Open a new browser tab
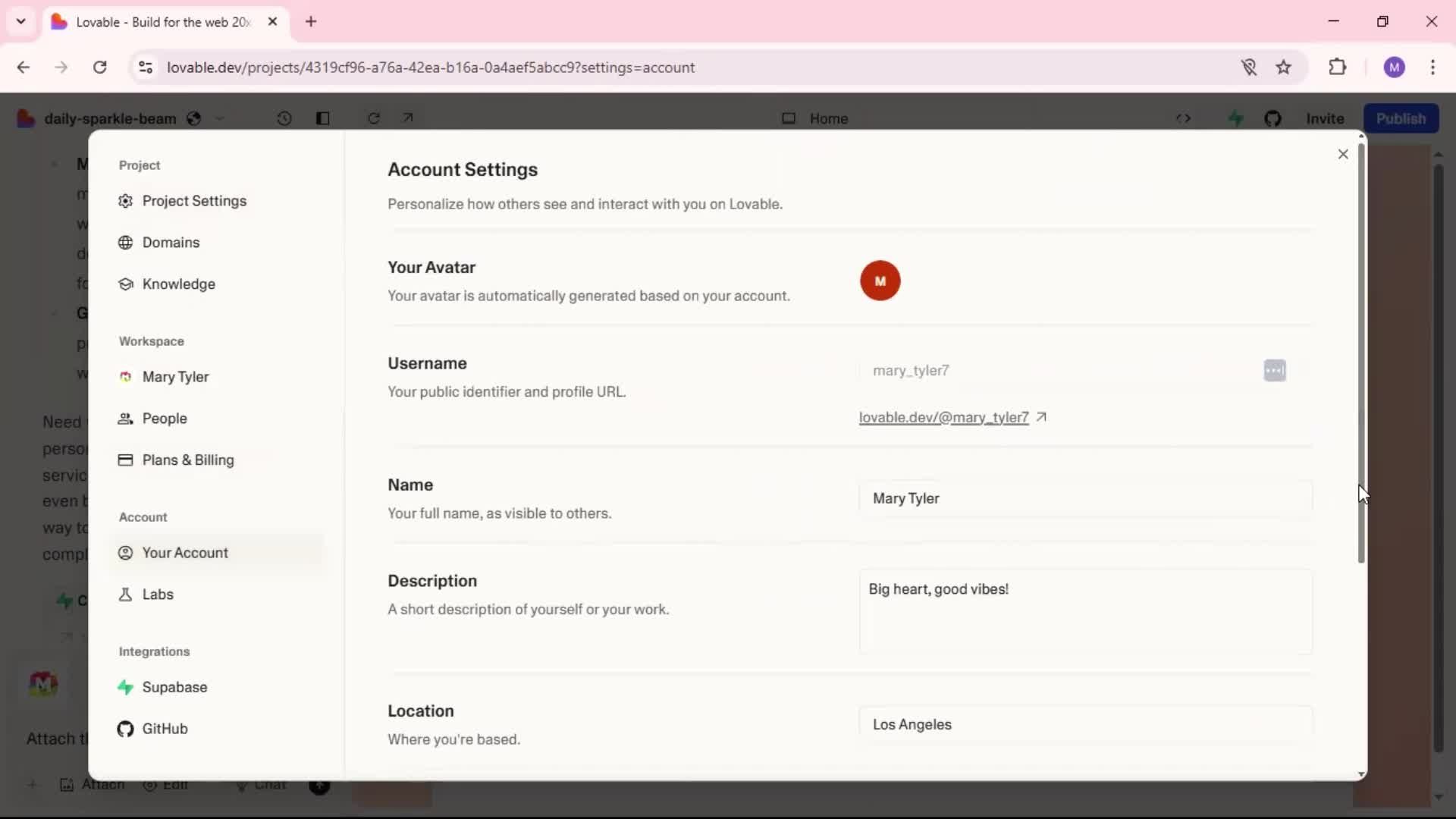Viewport: 1456px width, 819px height. [311, 21]
